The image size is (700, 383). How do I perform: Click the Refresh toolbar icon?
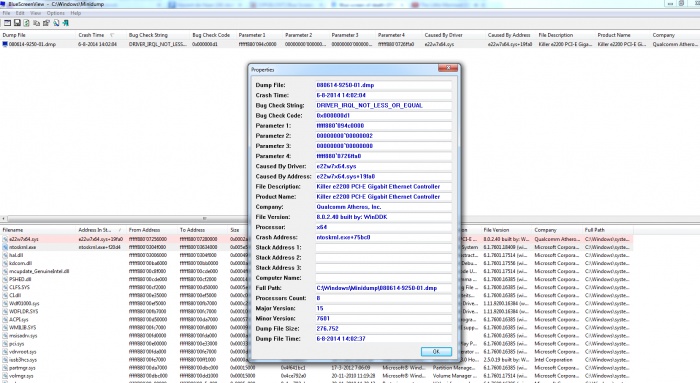(x=26, y=23)
